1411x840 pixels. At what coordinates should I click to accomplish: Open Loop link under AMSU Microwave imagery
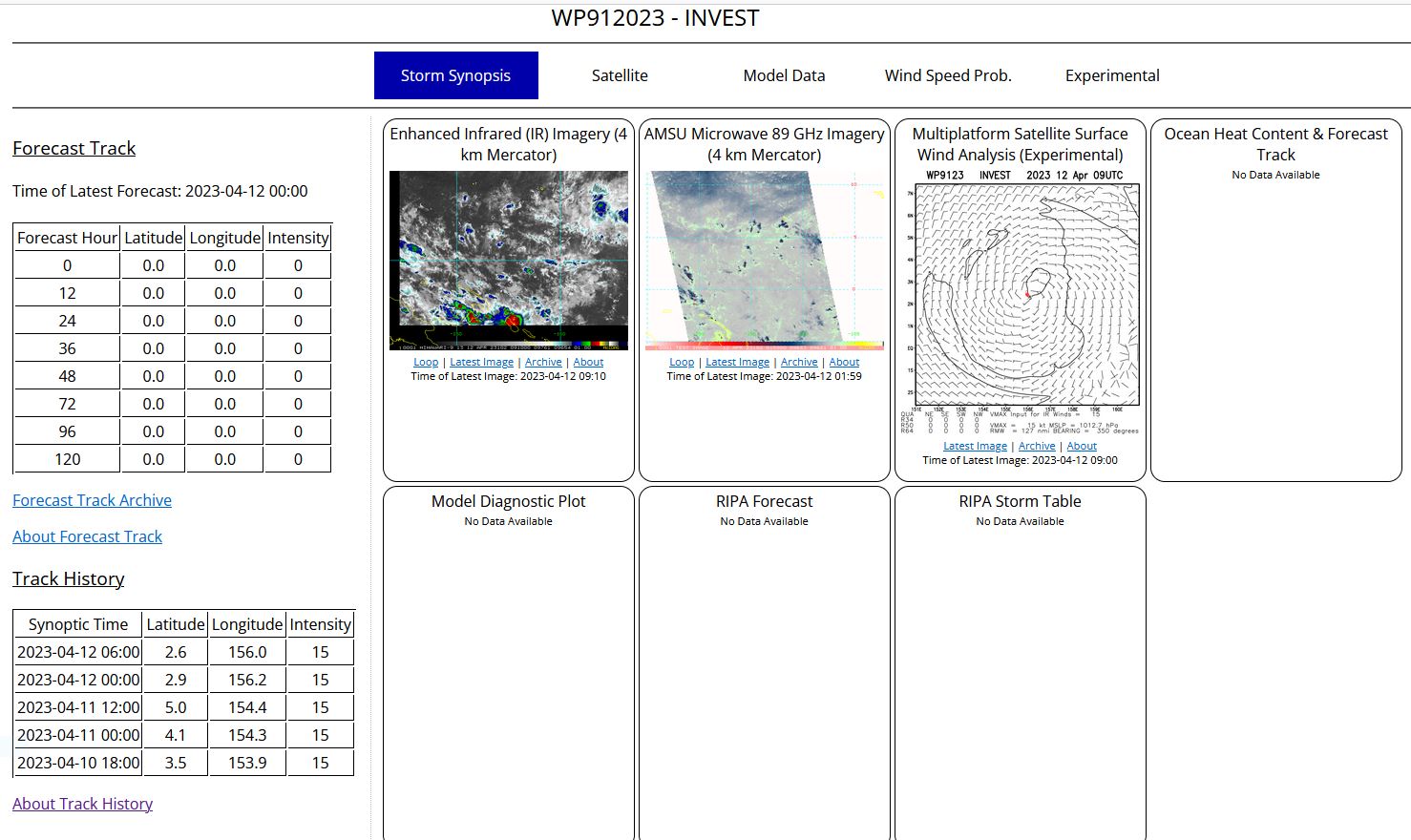click(x=682, y=363)
